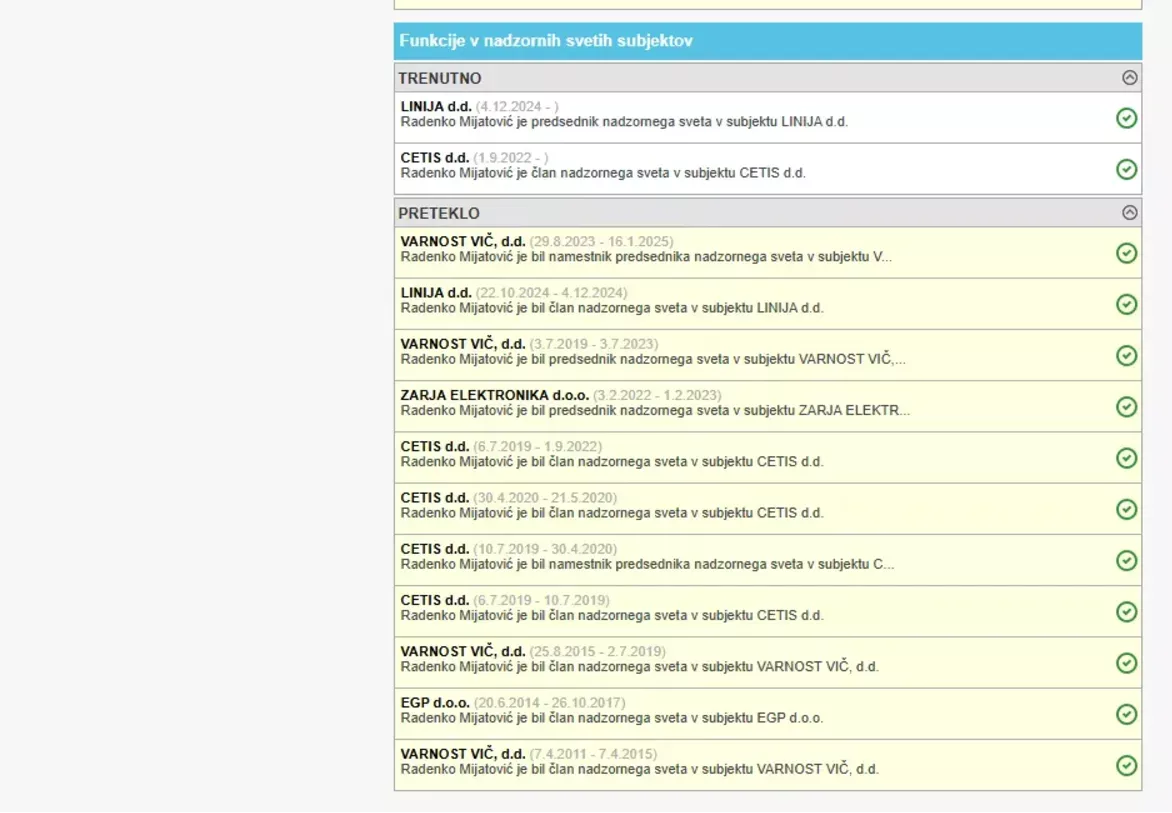Click checkmark icon for CETIS 30.4.2020 entry
The height and width of the screenshot is (813, 1172).
point(1126,509)
